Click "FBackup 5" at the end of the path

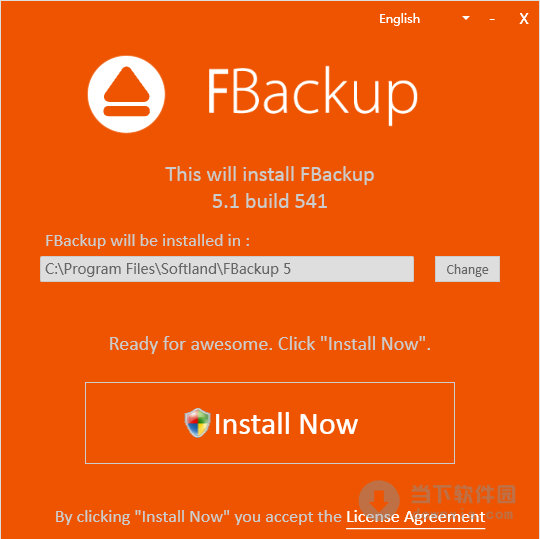click(257, 269)
